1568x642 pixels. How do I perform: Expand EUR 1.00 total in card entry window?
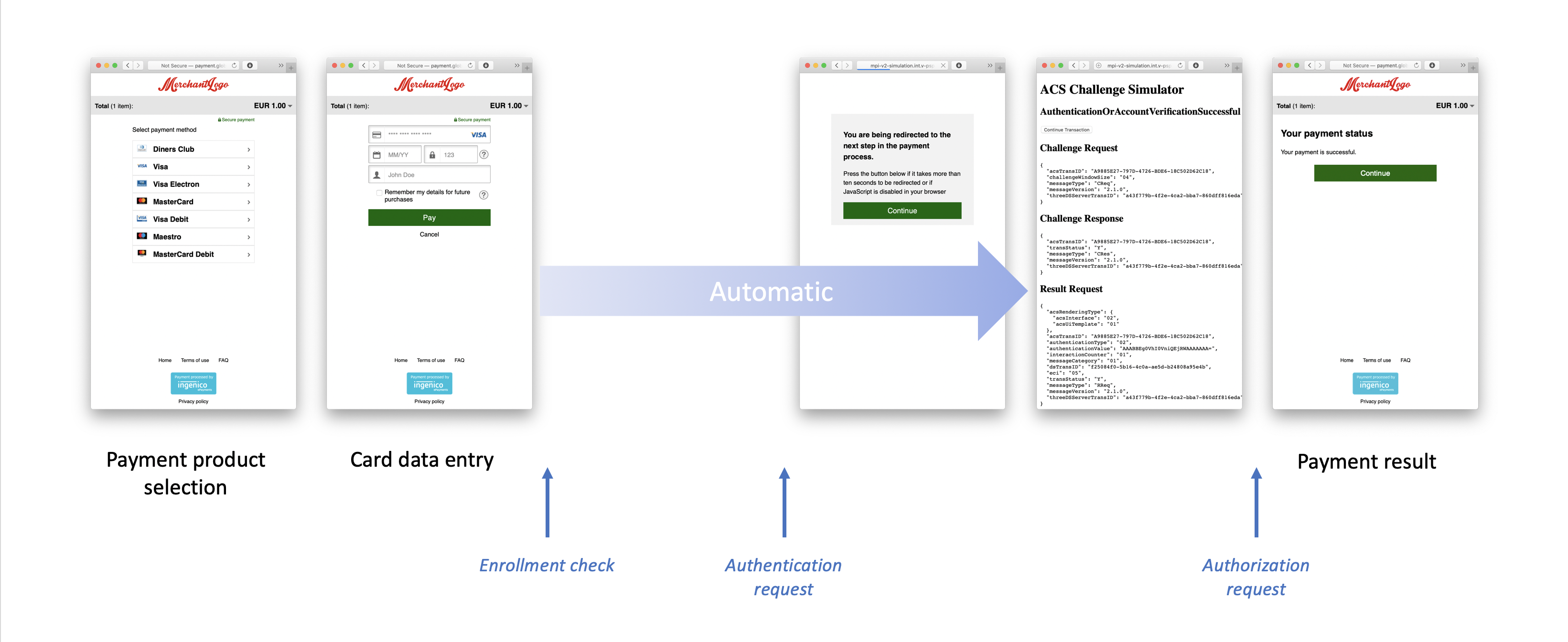[x=509, y=106]
